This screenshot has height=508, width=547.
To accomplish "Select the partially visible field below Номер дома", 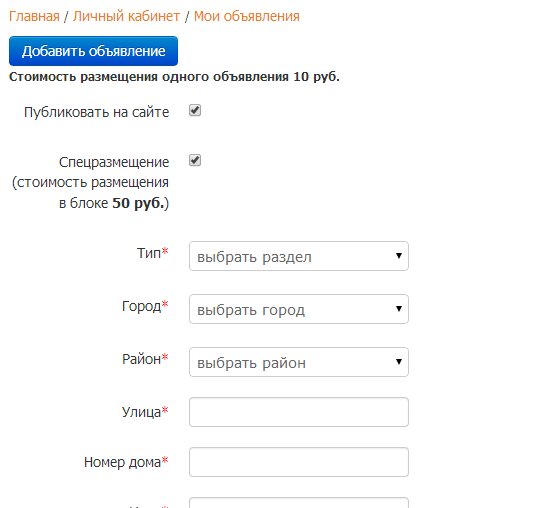I will [299, 503].
